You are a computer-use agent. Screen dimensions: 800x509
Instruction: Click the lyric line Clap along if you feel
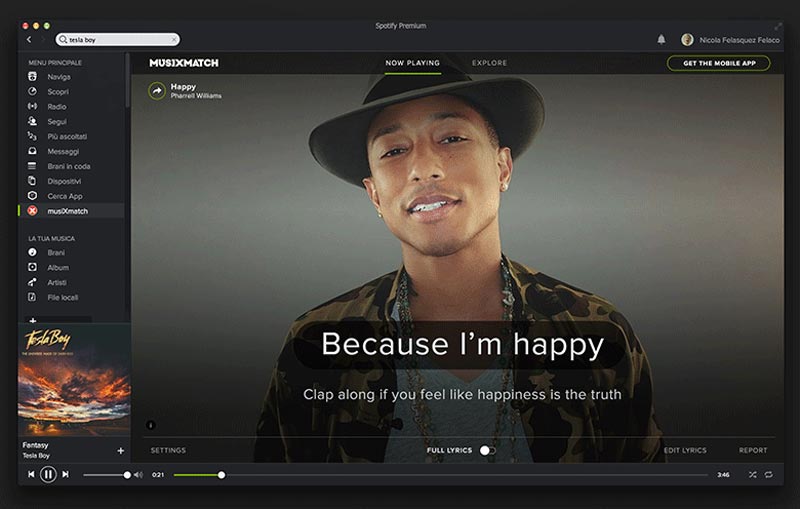[462, 394]
